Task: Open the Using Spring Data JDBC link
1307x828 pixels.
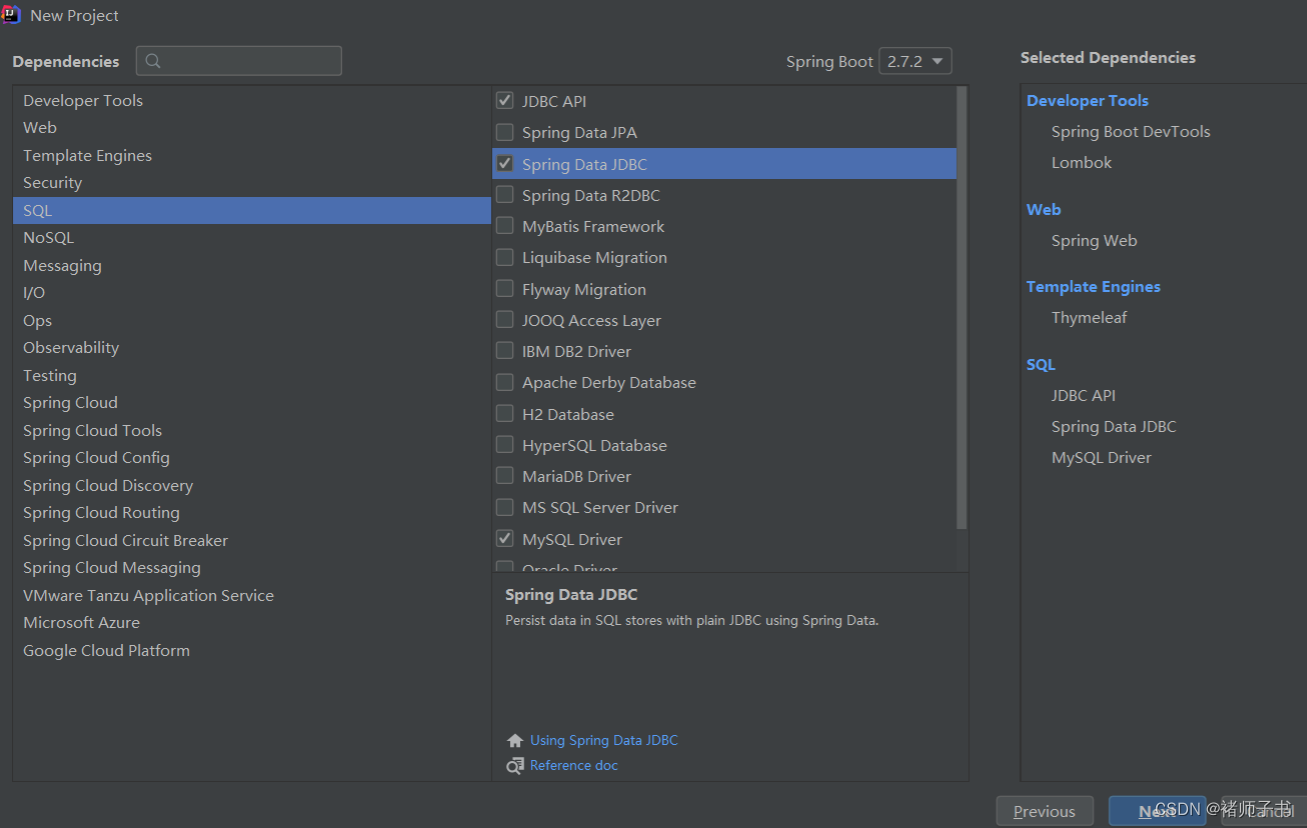Action: (604, 741)
